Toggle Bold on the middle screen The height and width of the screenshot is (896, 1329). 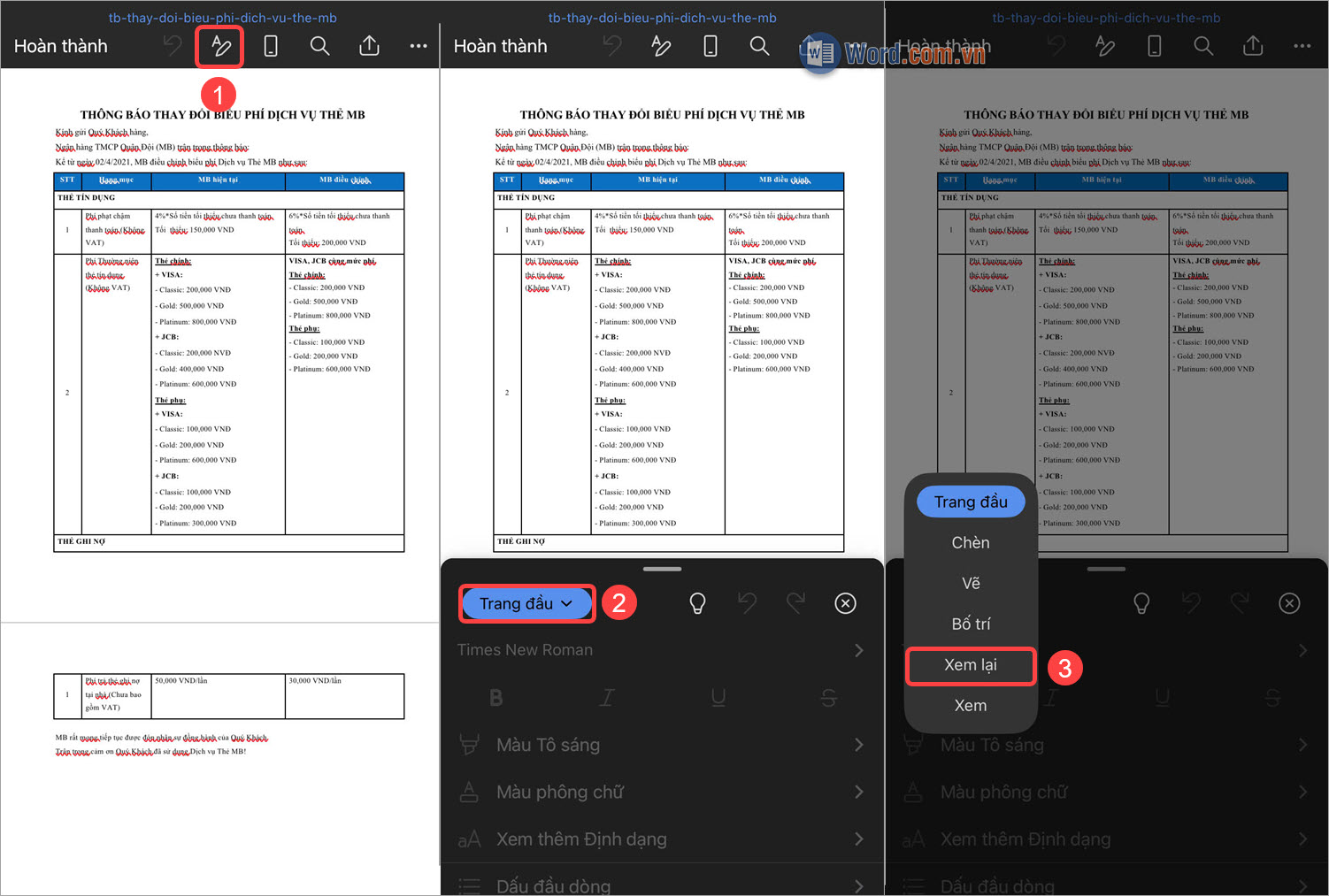pyautogui.click(x=496, y=698)
